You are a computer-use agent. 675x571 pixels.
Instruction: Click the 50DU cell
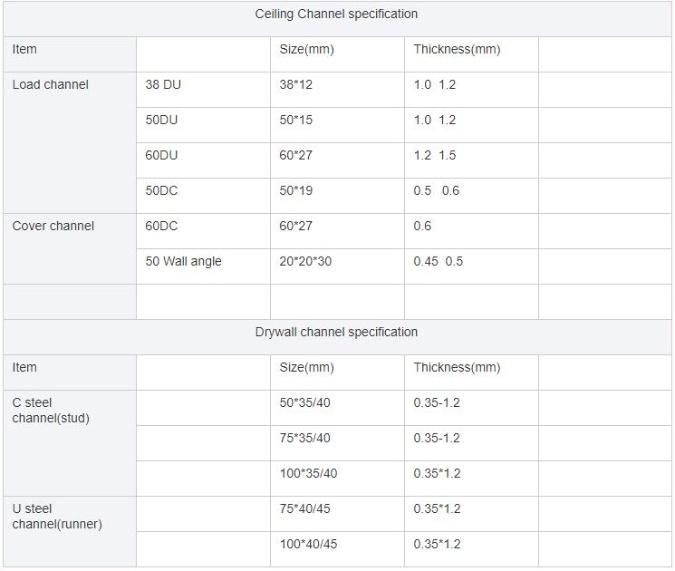(x=162, y=120)
